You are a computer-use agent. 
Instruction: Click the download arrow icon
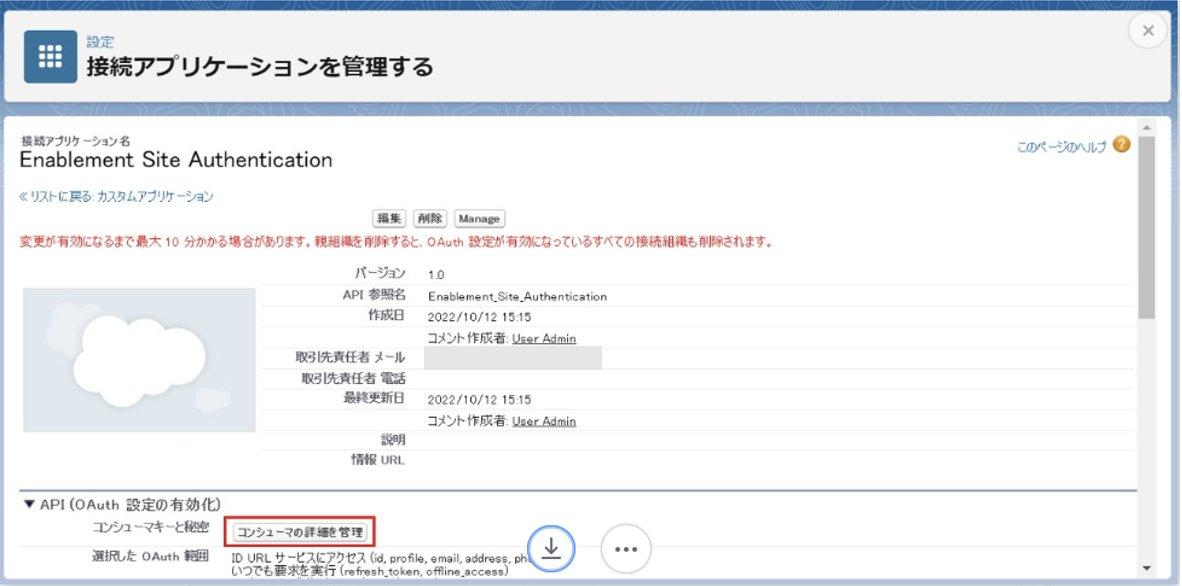[551, 548]
